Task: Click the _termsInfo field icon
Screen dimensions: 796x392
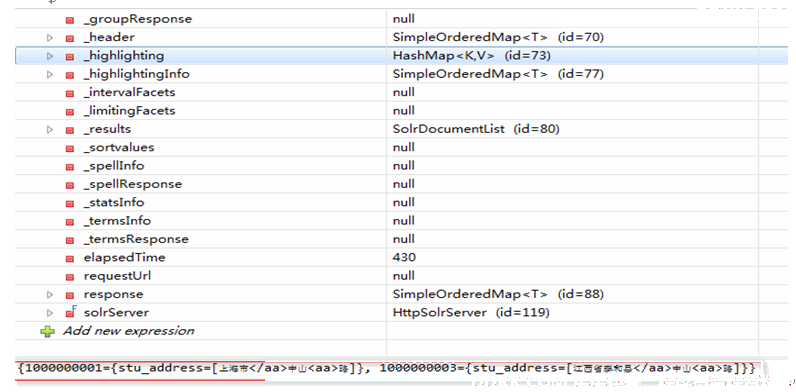Action: coord(70,221)
